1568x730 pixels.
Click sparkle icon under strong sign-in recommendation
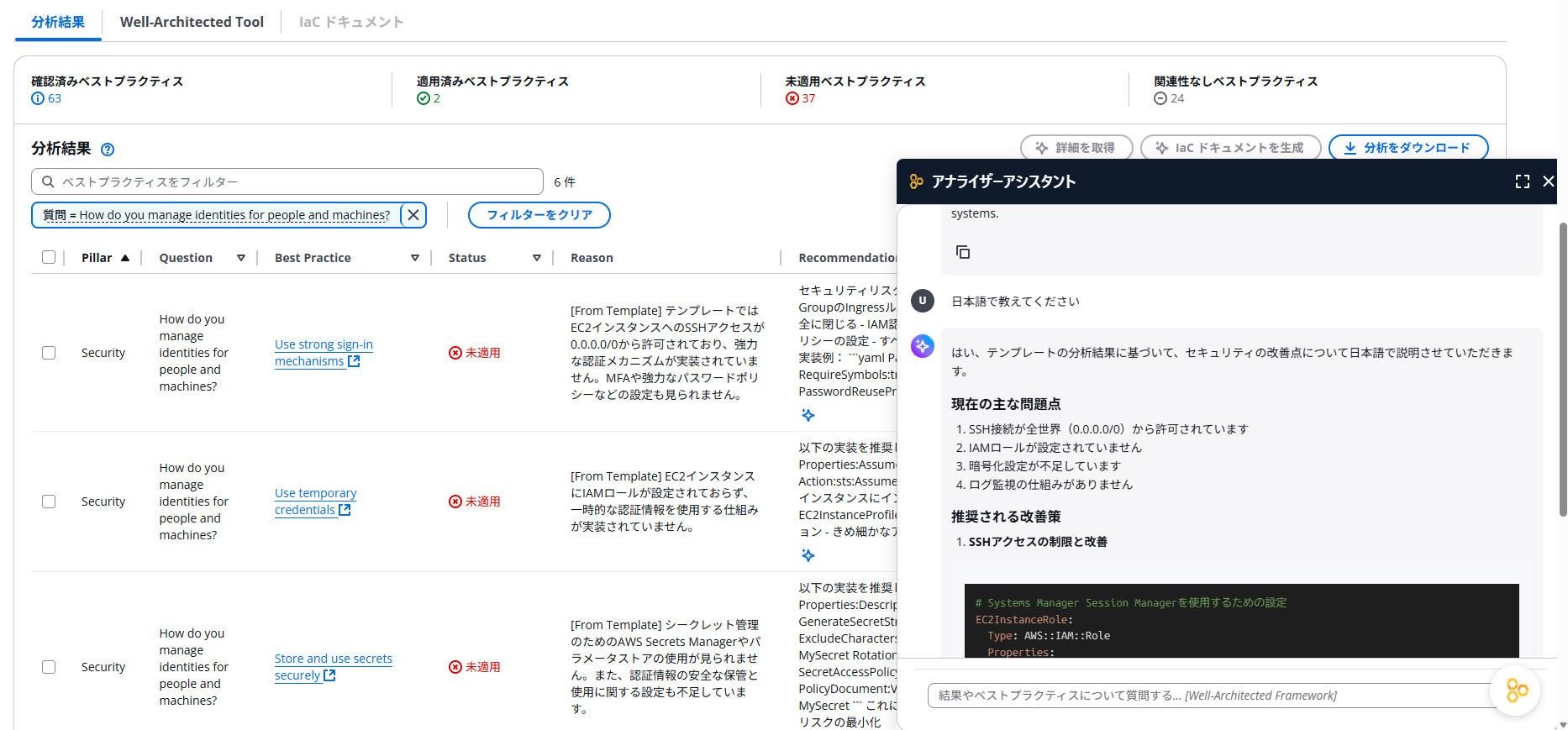[x=808, y=415]
